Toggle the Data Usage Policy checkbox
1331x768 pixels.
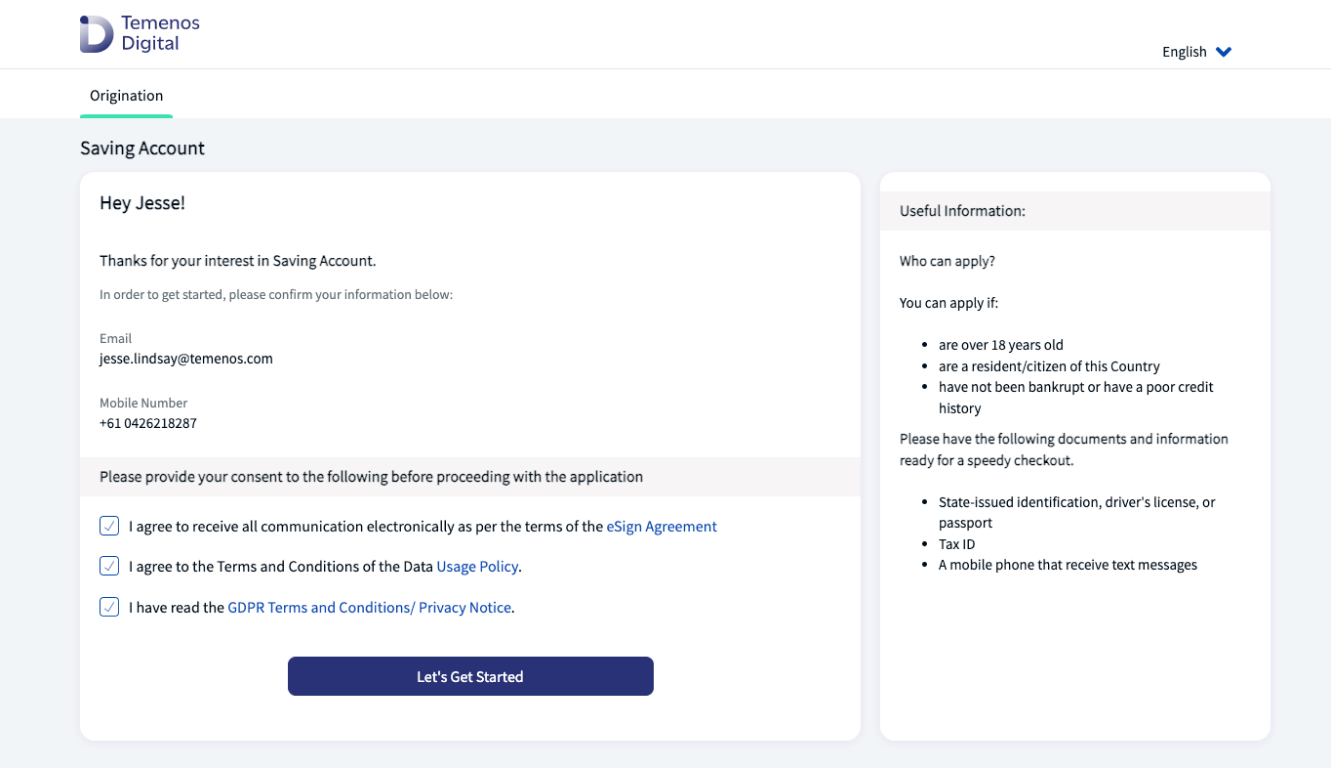[x=109, y=566]
